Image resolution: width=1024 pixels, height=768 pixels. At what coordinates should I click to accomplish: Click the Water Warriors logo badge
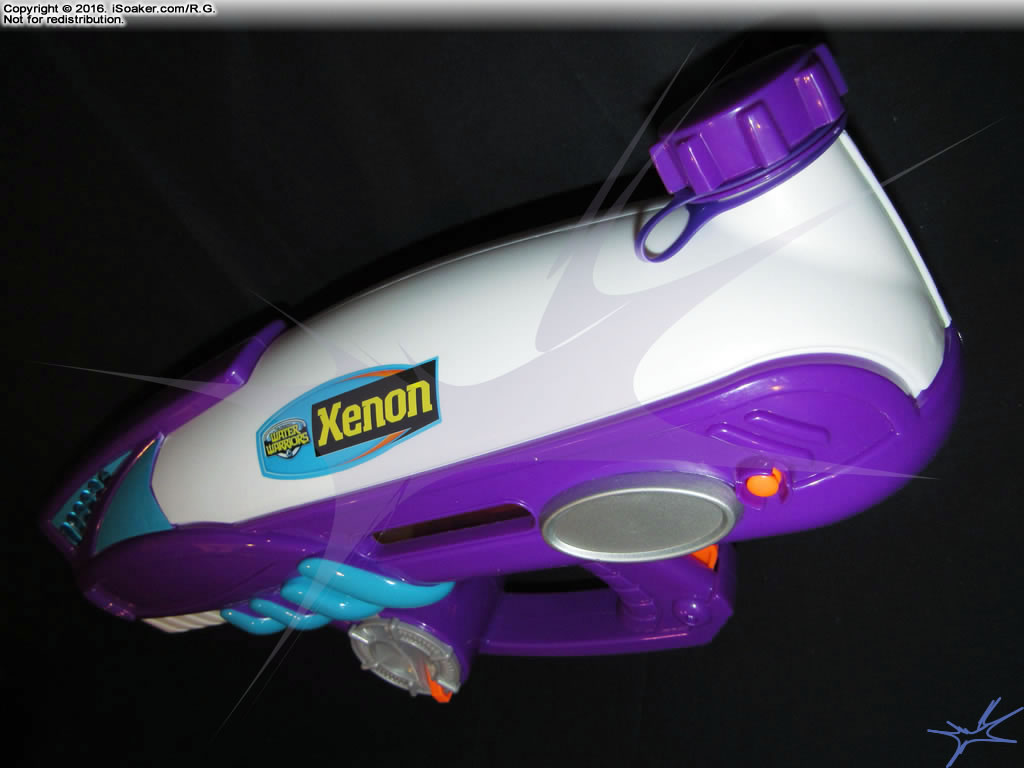pos(285,438)
